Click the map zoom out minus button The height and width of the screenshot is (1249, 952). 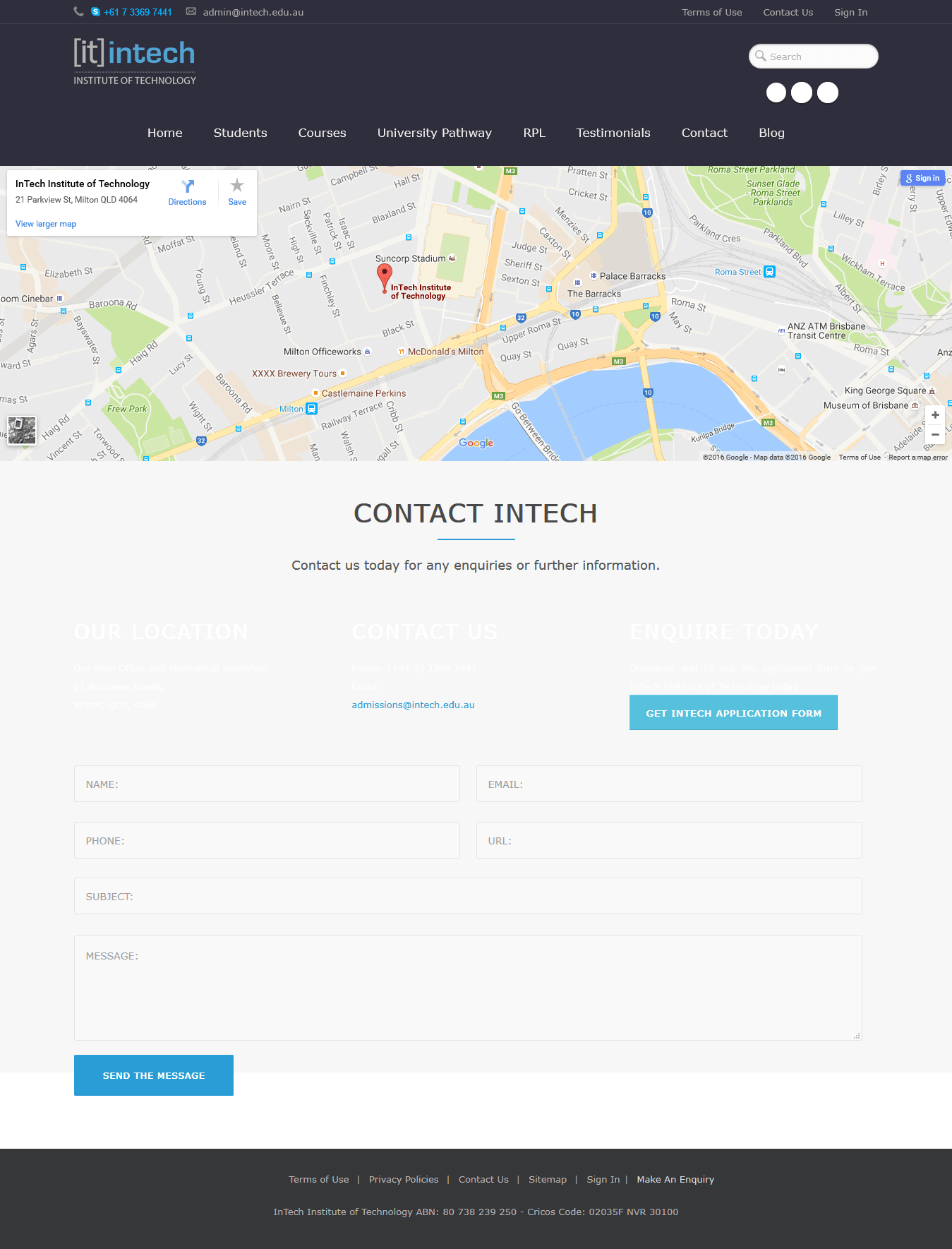point(935,434)
